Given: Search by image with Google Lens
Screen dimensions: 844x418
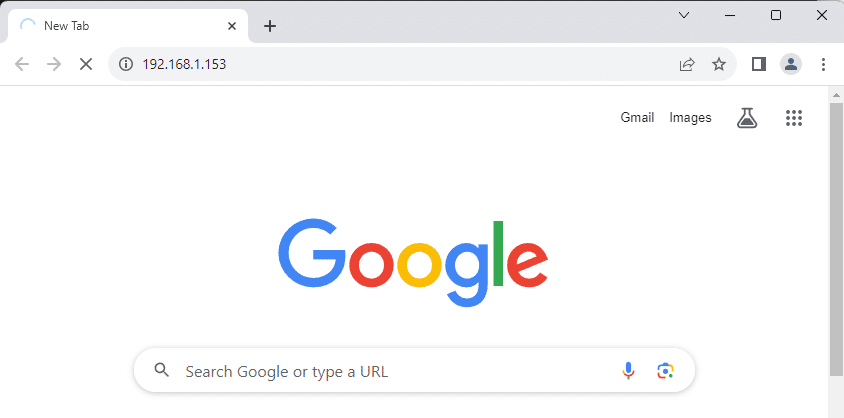Looking at the screenshot, I should pyautogui.click(x=665, y=371).
